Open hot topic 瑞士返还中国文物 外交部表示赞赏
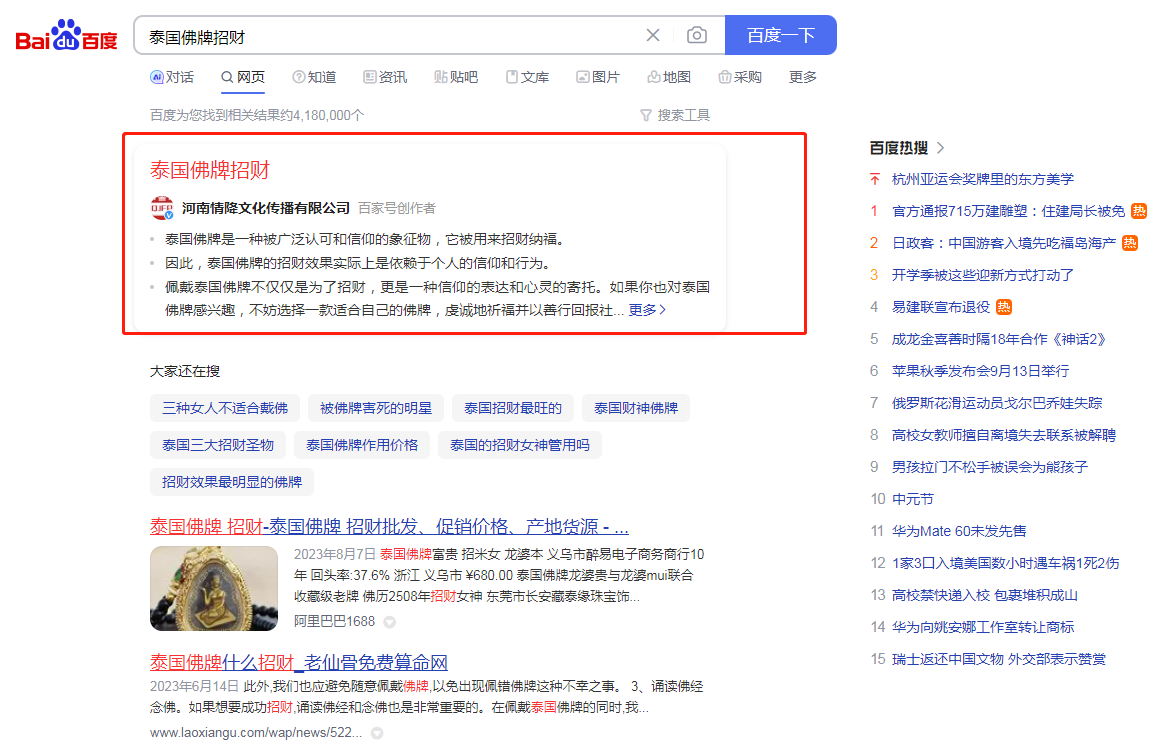 (x=998, y=659)
